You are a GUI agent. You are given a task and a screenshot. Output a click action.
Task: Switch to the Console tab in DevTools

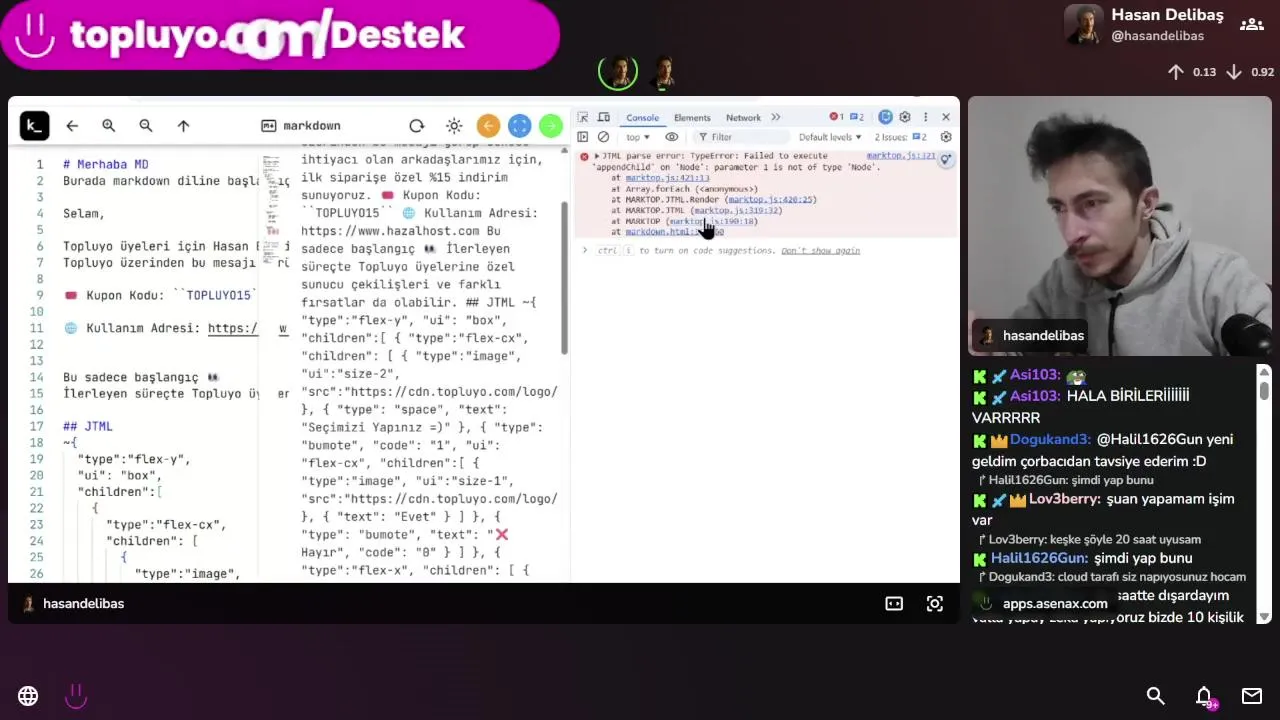[643, 118]
